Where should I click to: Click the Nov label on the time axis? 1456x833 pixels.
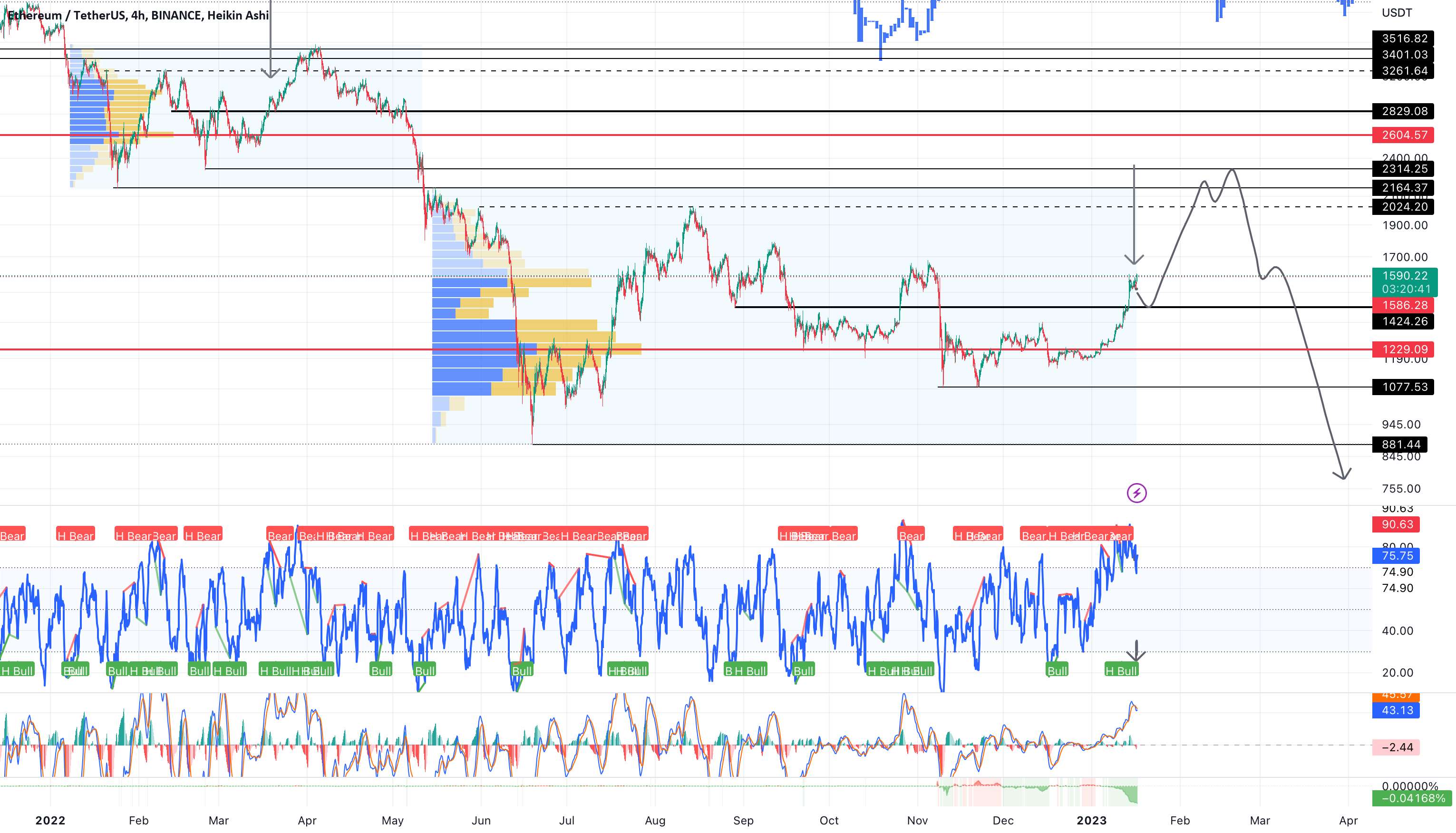[x=917, y=821]
